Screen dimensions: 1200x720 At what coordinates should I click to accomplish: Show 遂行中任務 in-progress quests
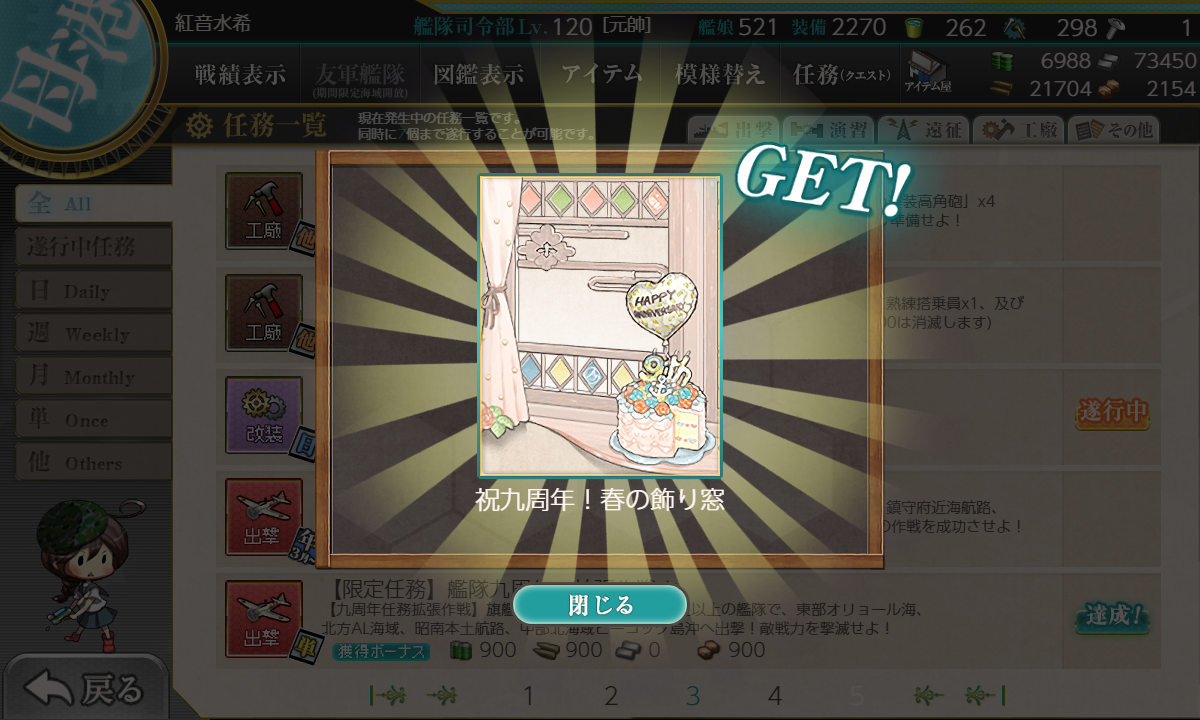tap(93, 246)
